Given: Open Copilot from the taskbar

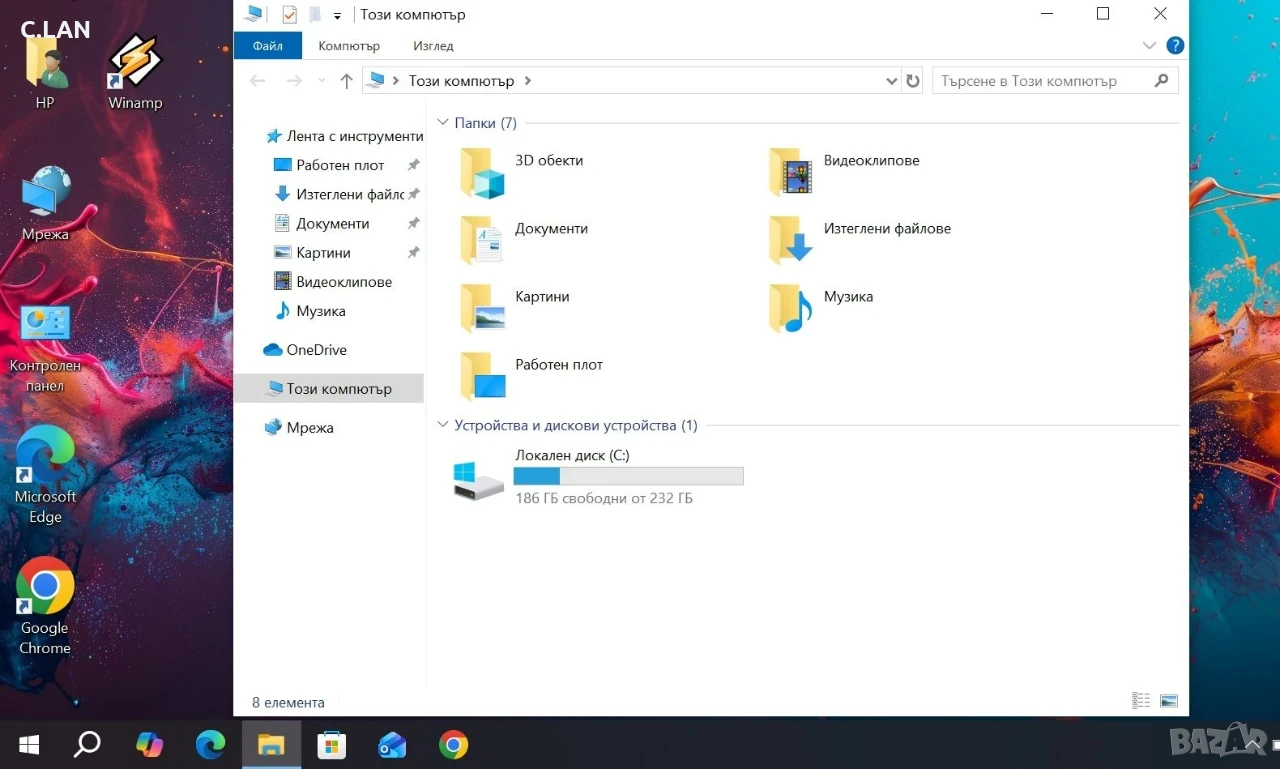Looking at the screenshot, I should point(149,745).
